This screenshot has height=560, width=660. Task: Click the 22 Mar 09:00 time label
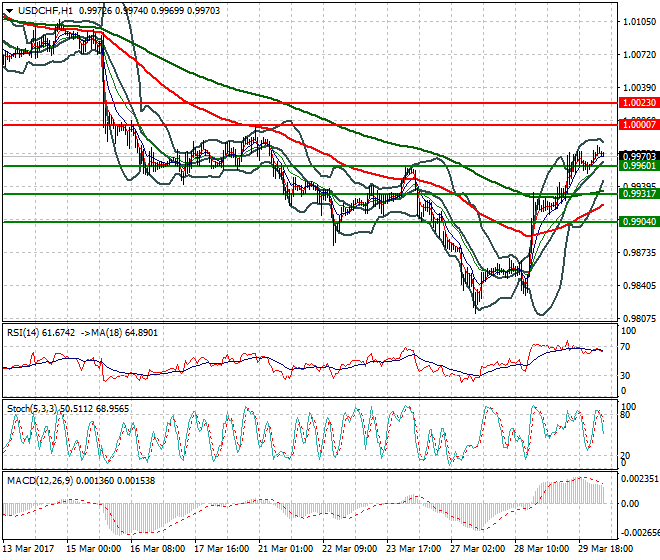point(349,549)
